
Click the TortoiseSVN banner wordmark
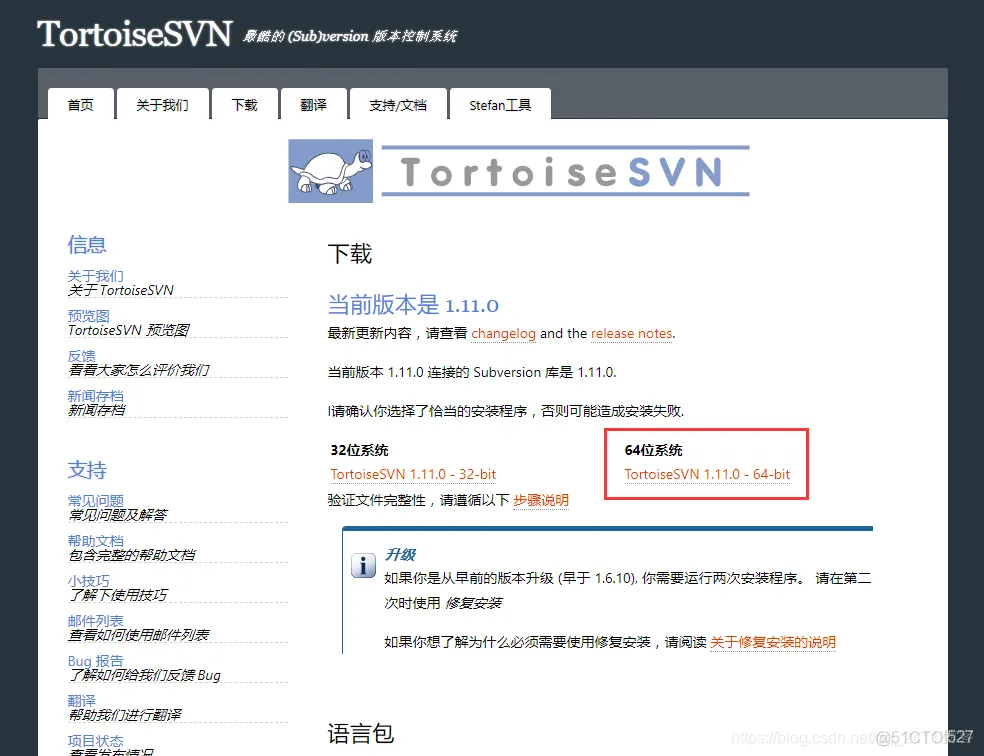pyautogui.click(x=565, y=171)
